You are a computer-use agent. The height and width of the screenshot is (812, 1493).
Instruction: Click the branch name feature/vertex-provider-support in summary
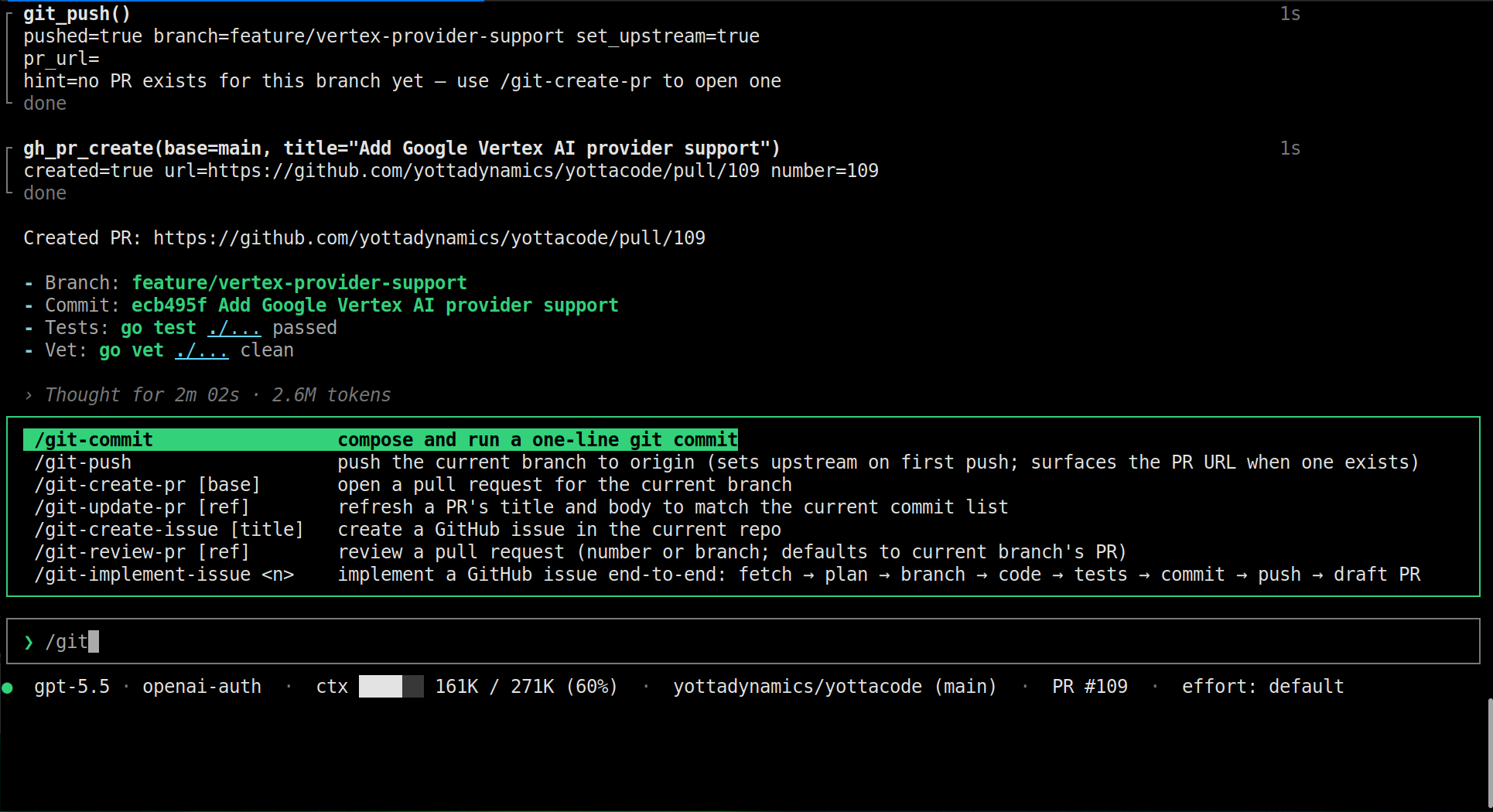click(299, 283)
